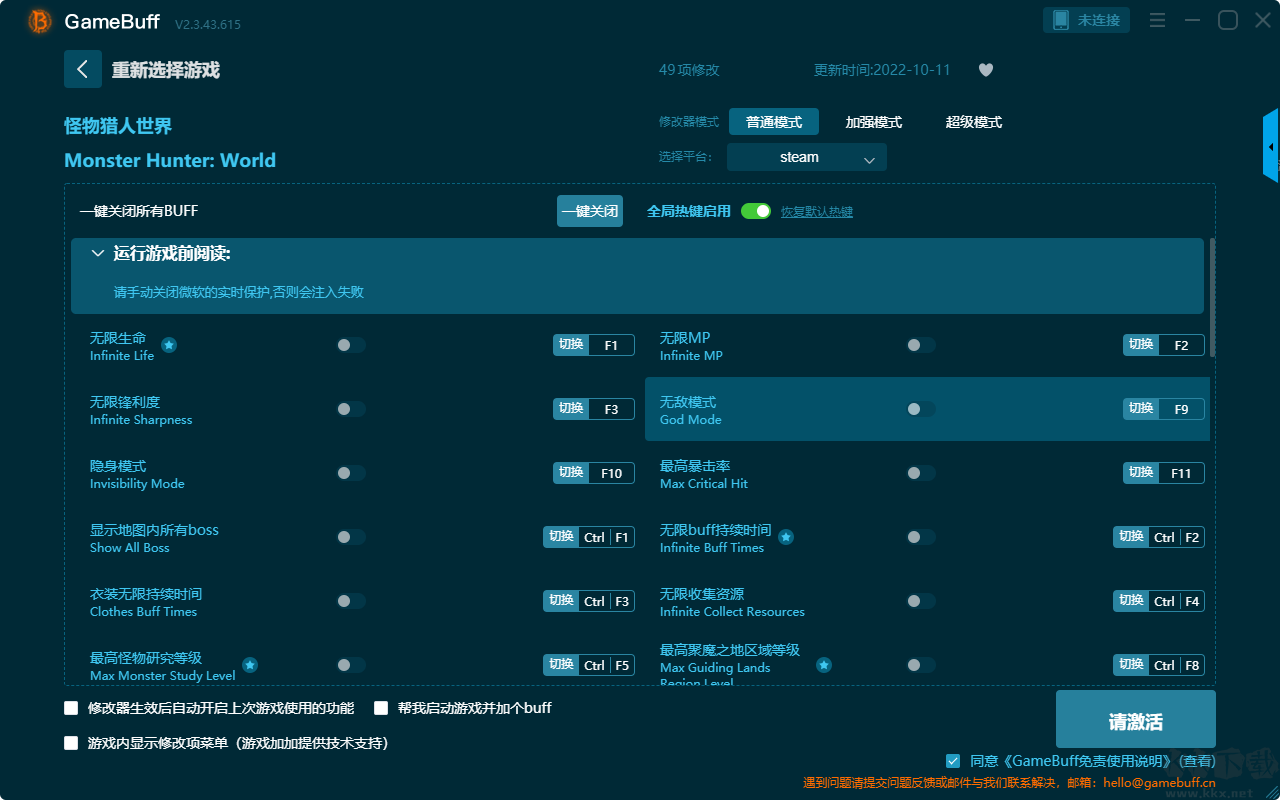Disable the 全局热键启用 global hotkey switch
This screenshot has height=800, width=1280.
point(756,211)
